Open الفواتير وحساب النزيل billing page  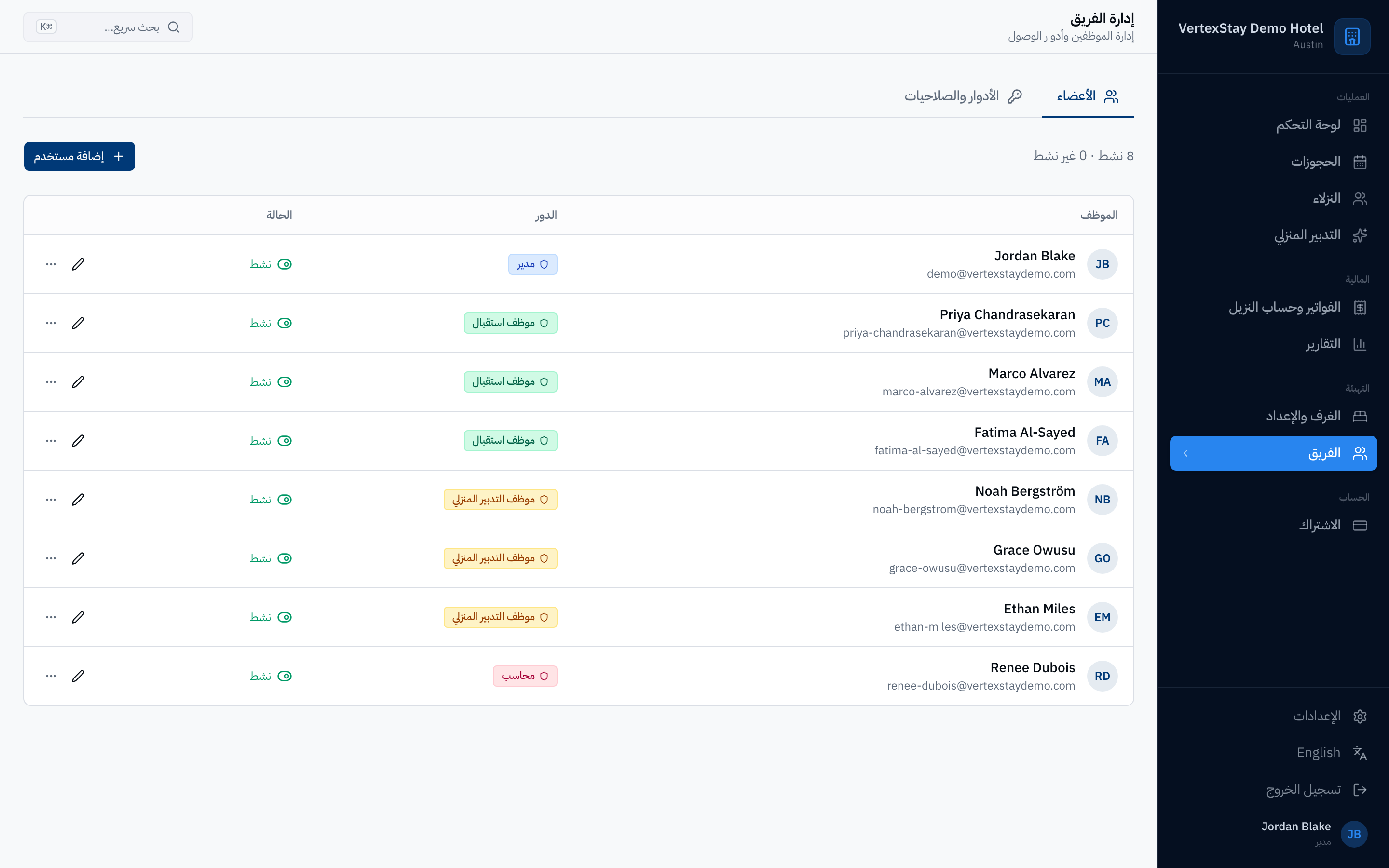[1273, 308]
